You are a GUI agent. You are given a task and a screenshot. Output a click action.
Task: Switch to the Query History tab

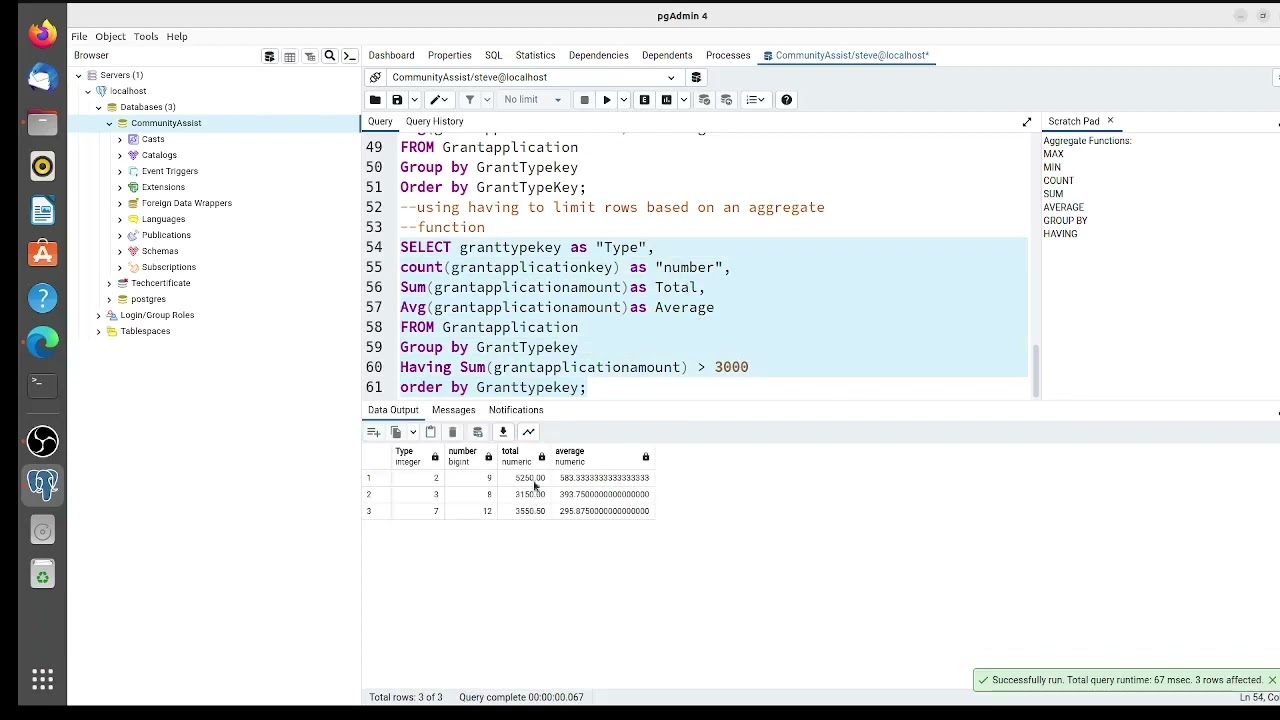pyautogui.click(x=435, y=121)
